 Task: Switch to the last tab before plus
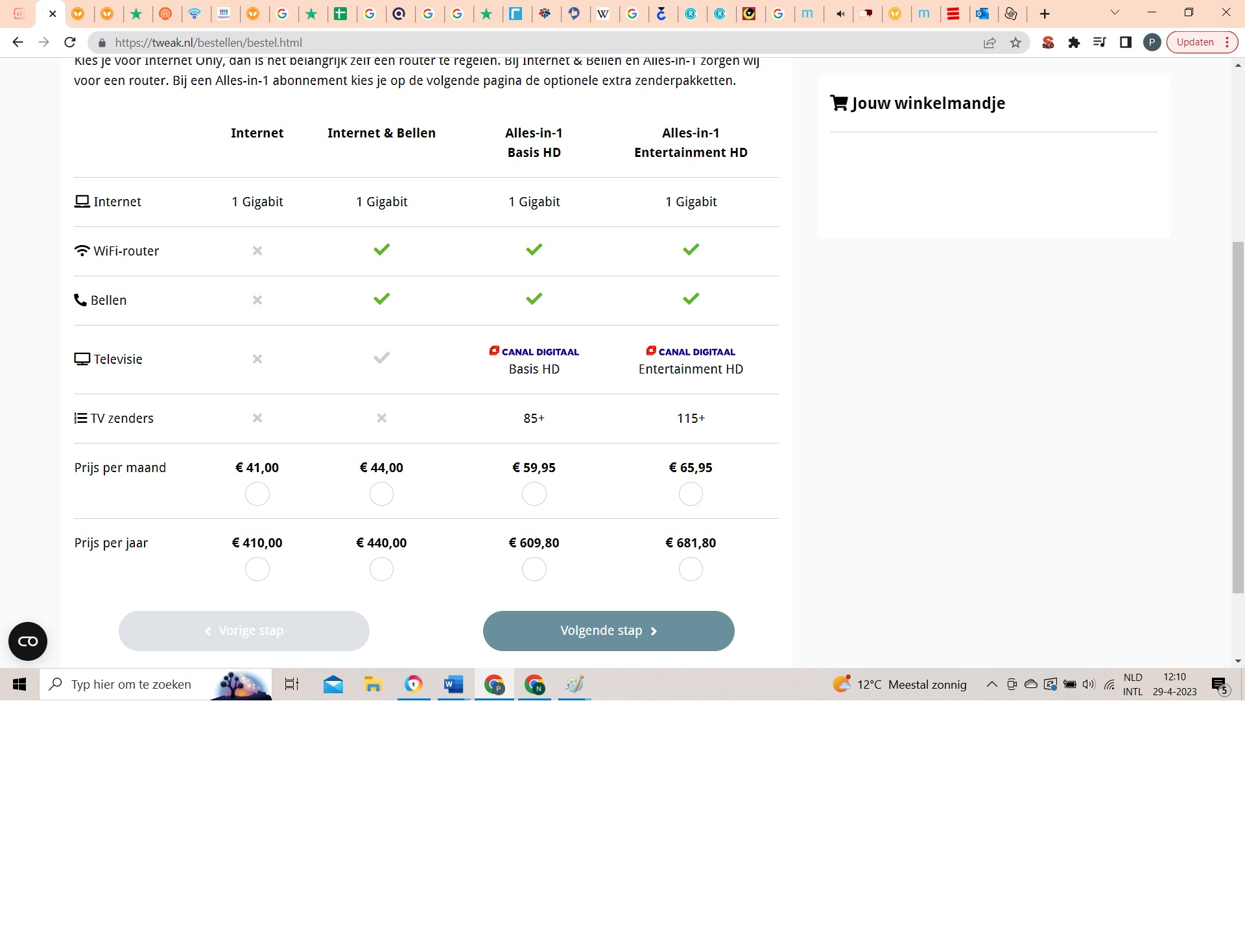[1011, 14]
